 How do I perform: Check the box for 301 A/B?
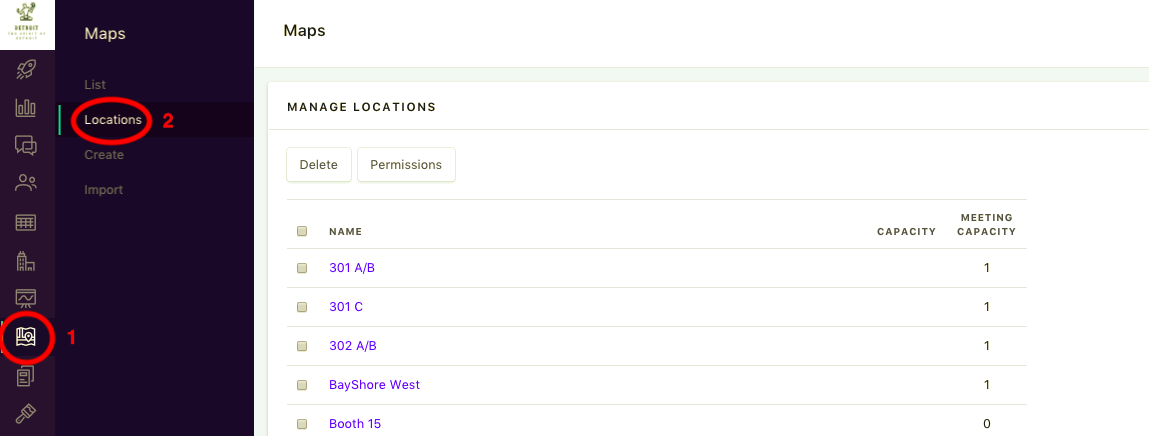(x=302, y=268)
